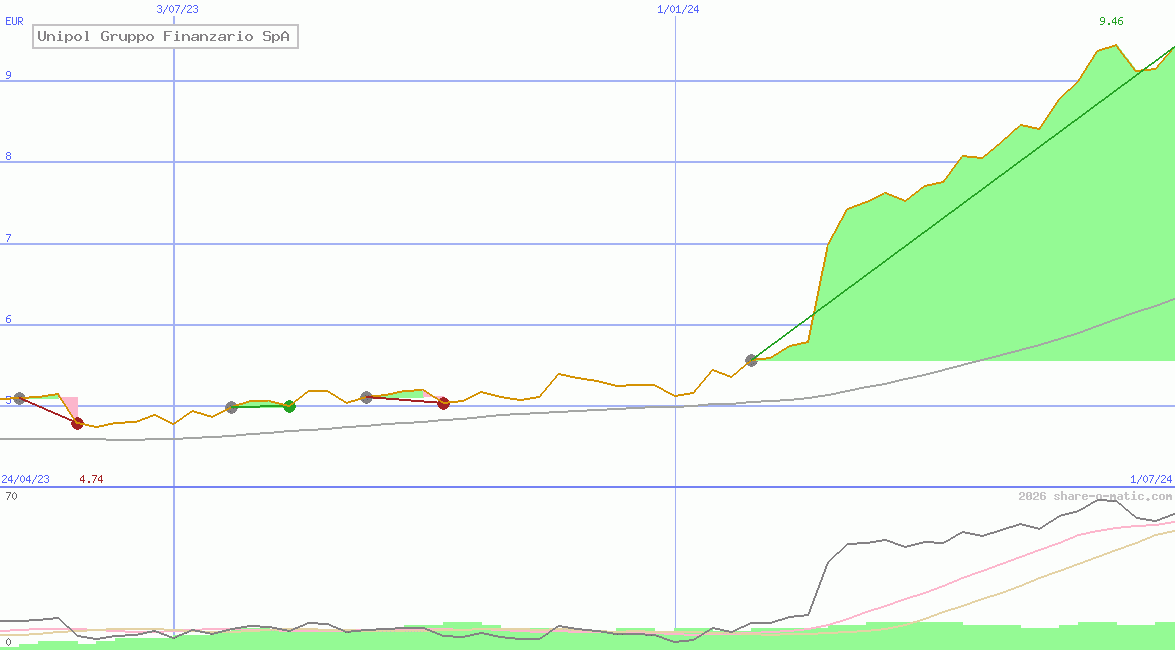
Task: Click the EUR currency label
Action: click(x=14, y=20)
